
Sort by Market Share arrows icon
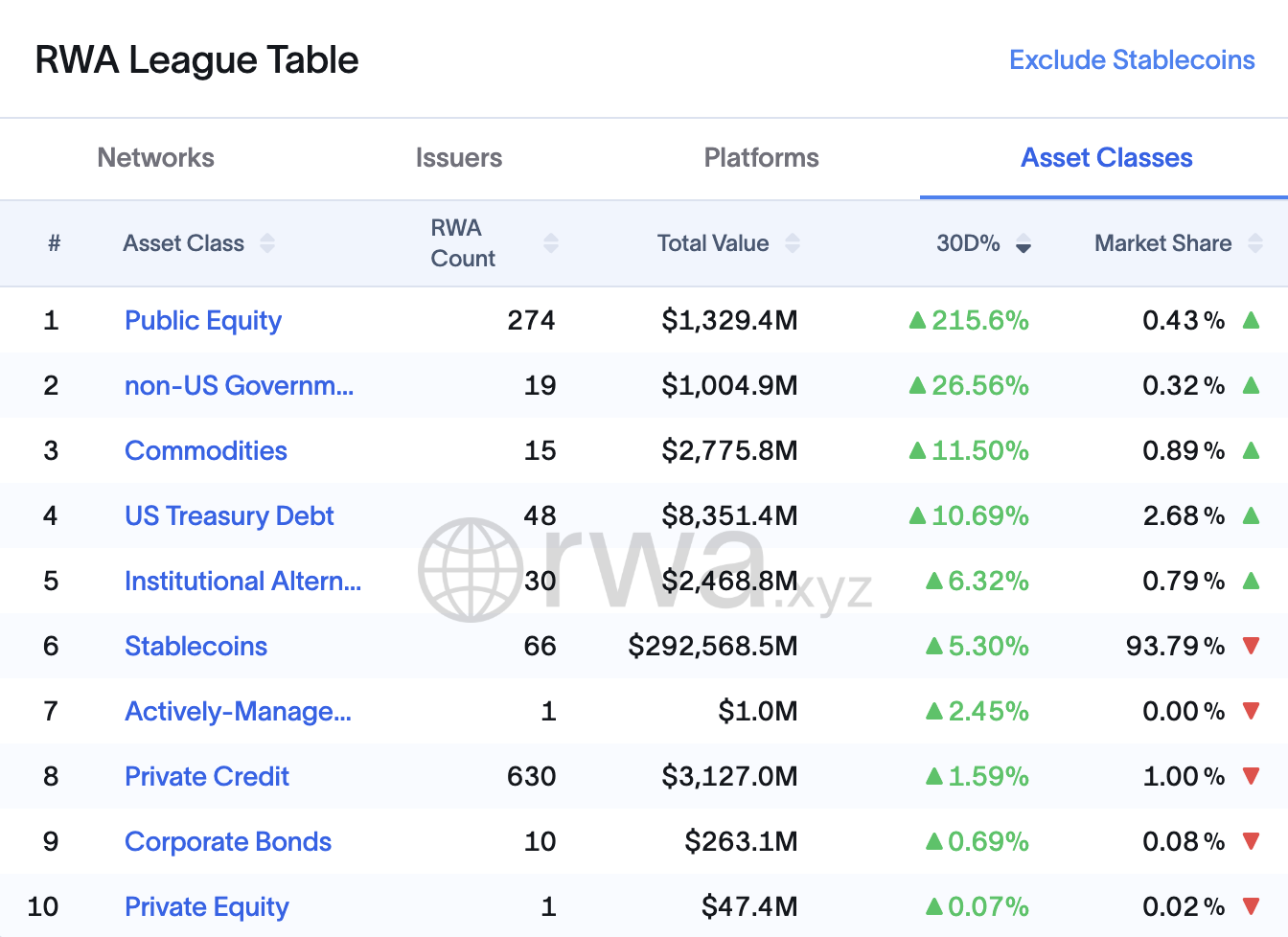click(1254, 243)
